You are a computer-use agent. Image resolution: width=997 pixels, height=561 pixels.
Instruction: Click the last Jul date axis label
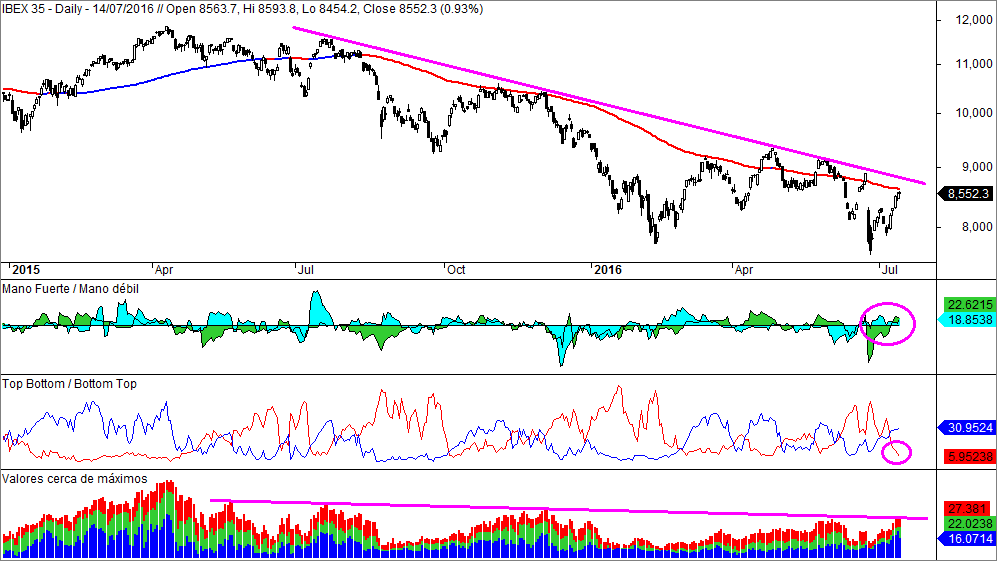coord(890,270)
